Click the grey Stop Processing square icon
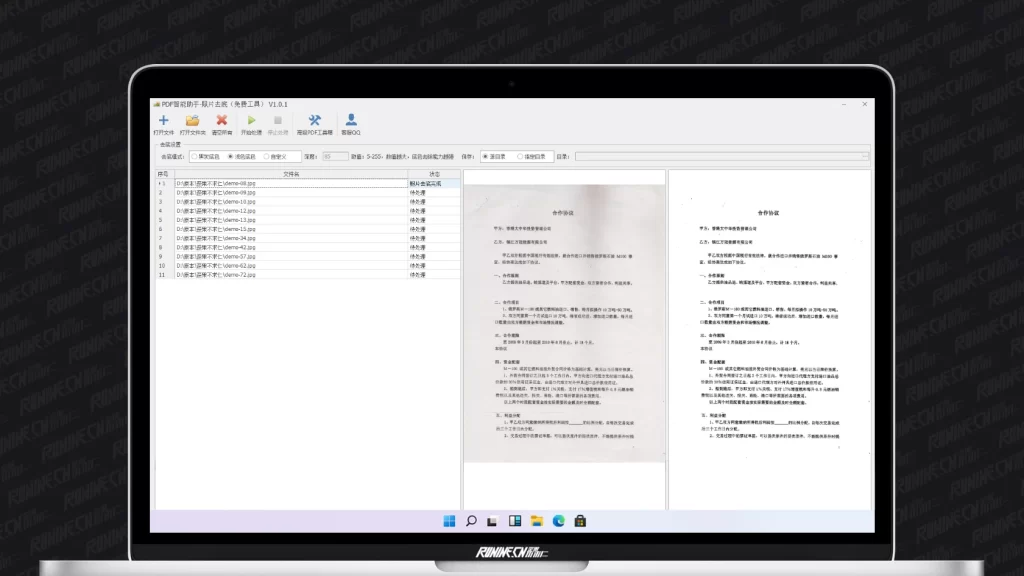1024x576 pixels. click(278, 121)
